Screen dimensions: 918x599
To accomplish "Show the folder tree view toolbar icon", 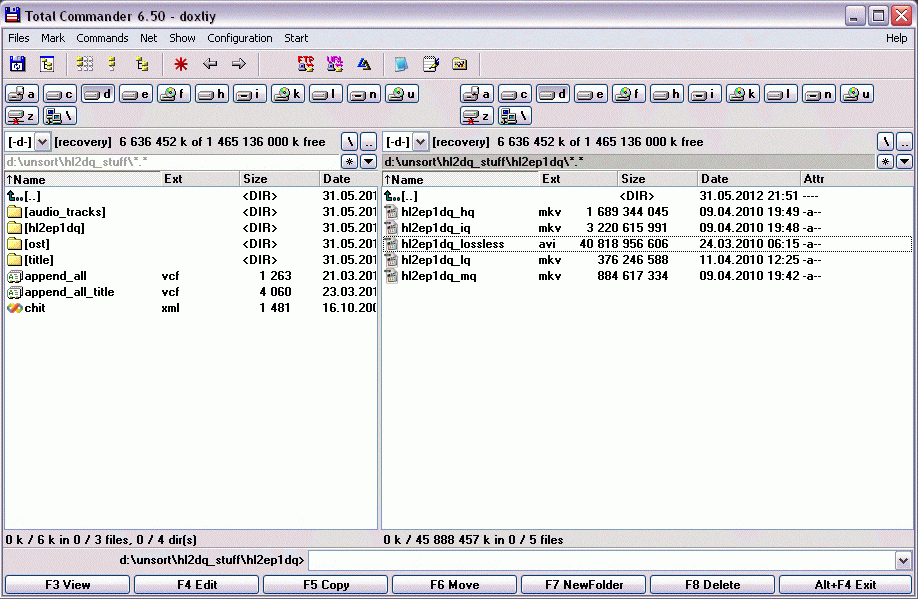I will click(x=142, y=64).
